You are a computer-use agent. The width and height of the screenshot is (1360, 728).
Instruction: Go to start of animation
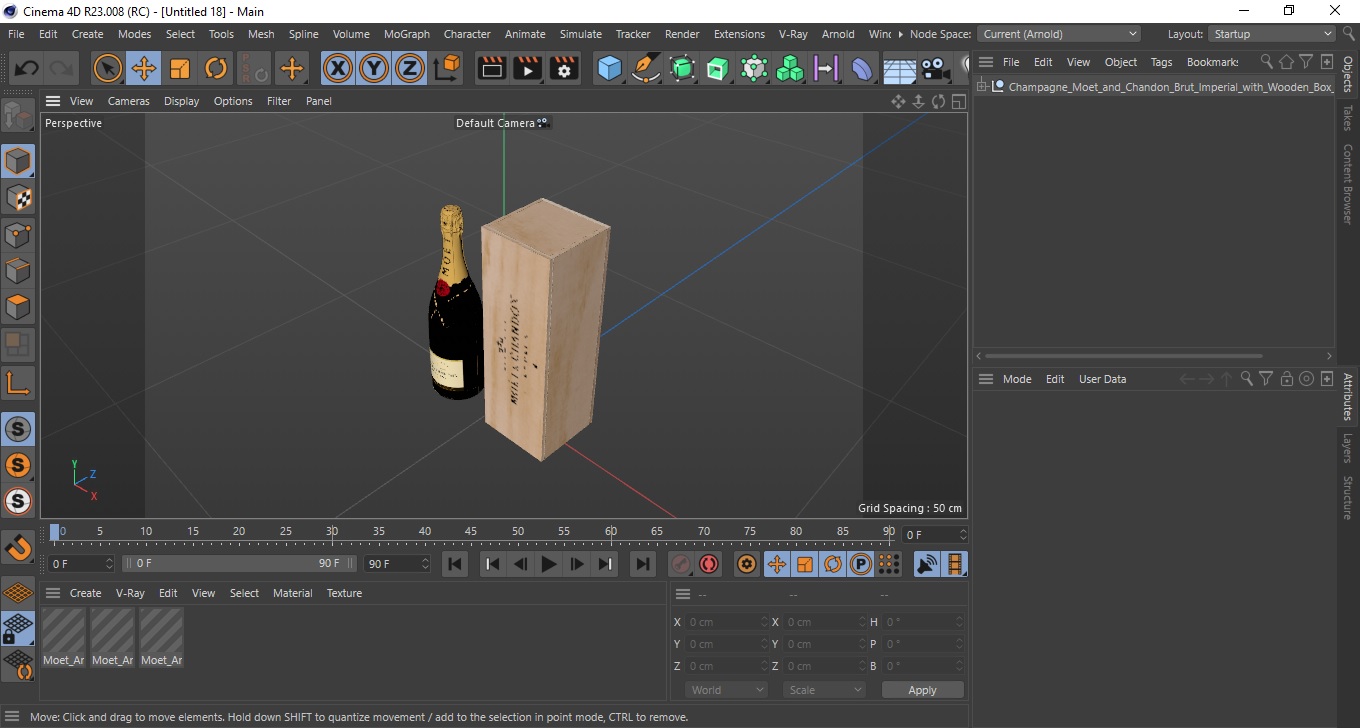[x=455, y=564]
